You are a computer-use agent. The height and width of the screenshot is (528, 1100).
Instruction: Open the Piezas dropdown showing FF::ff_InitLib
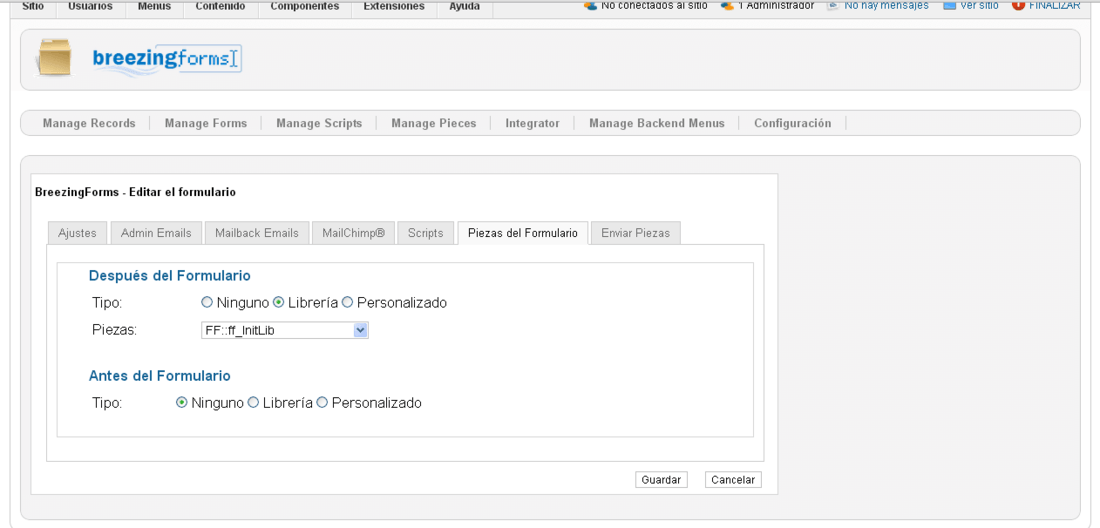pos(284,330)
